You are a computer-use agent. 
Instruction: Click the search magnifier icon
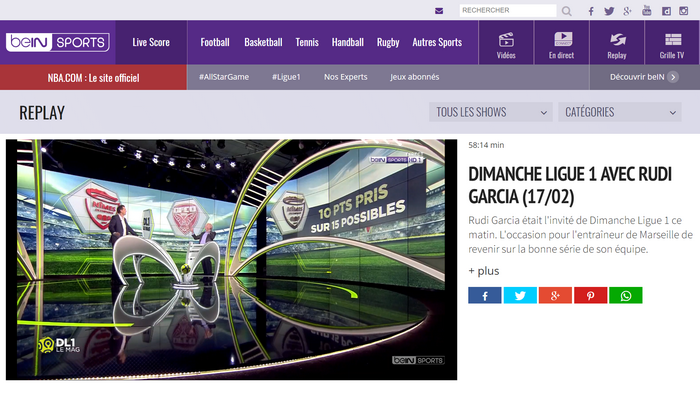click(x=567, y=11)
